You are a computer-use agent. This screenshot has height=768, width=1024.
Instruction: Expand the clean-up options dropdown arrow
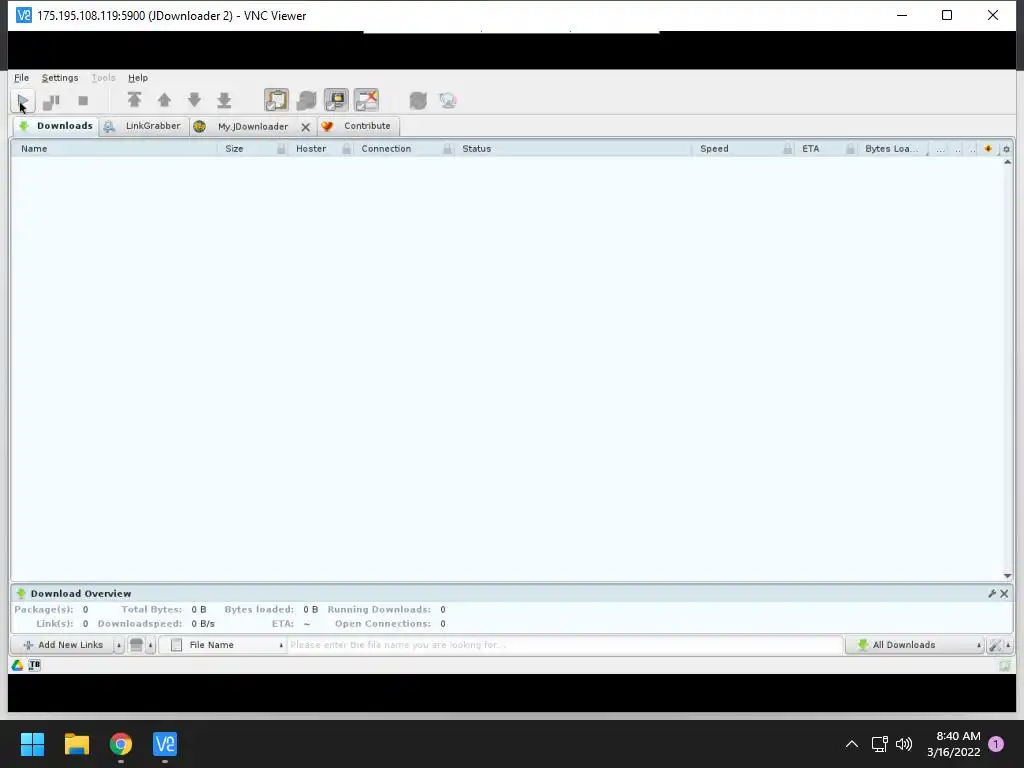pos(151,645)
